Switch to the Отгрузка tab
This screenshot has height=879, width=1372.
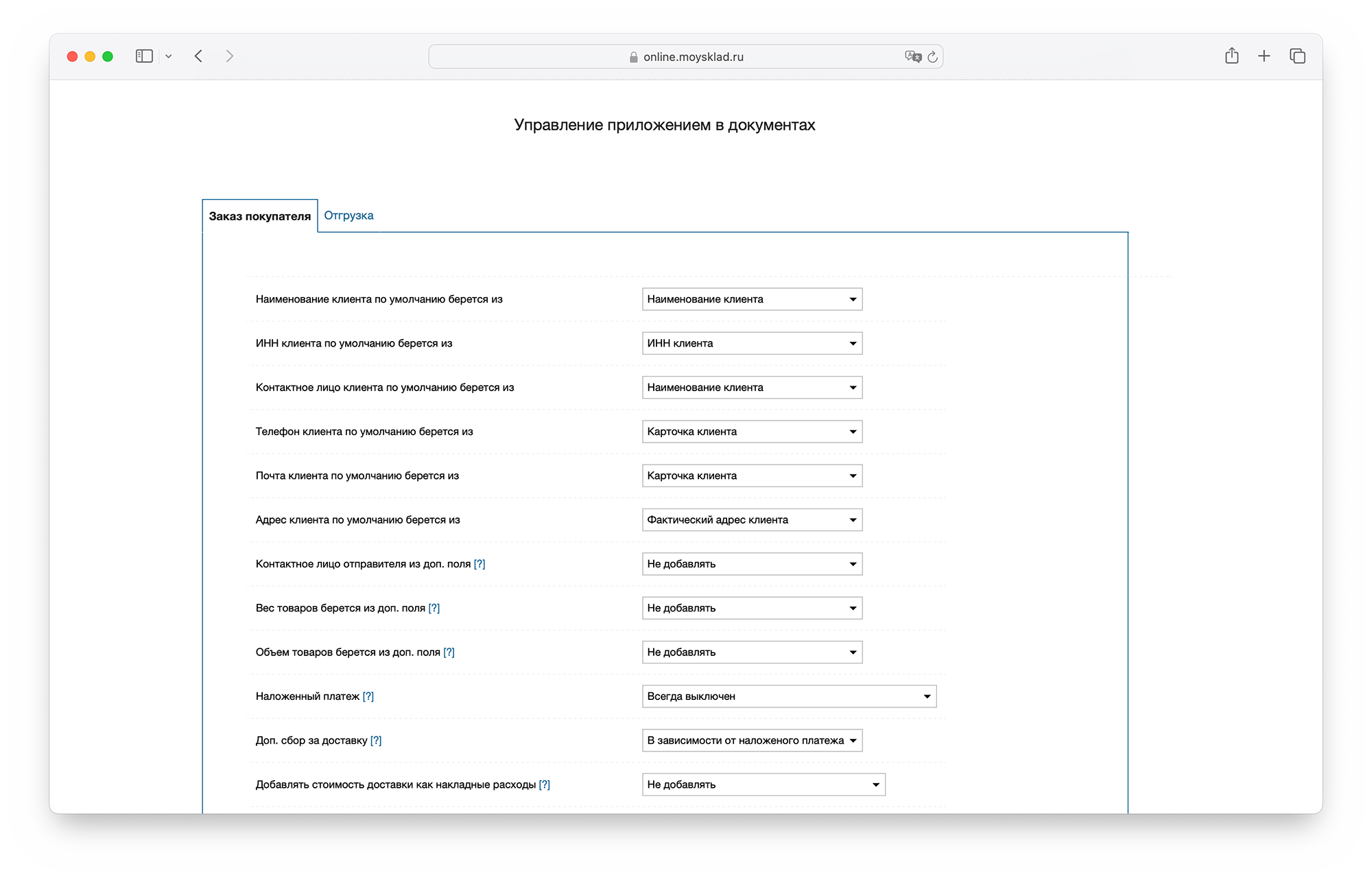click(348, 215)
